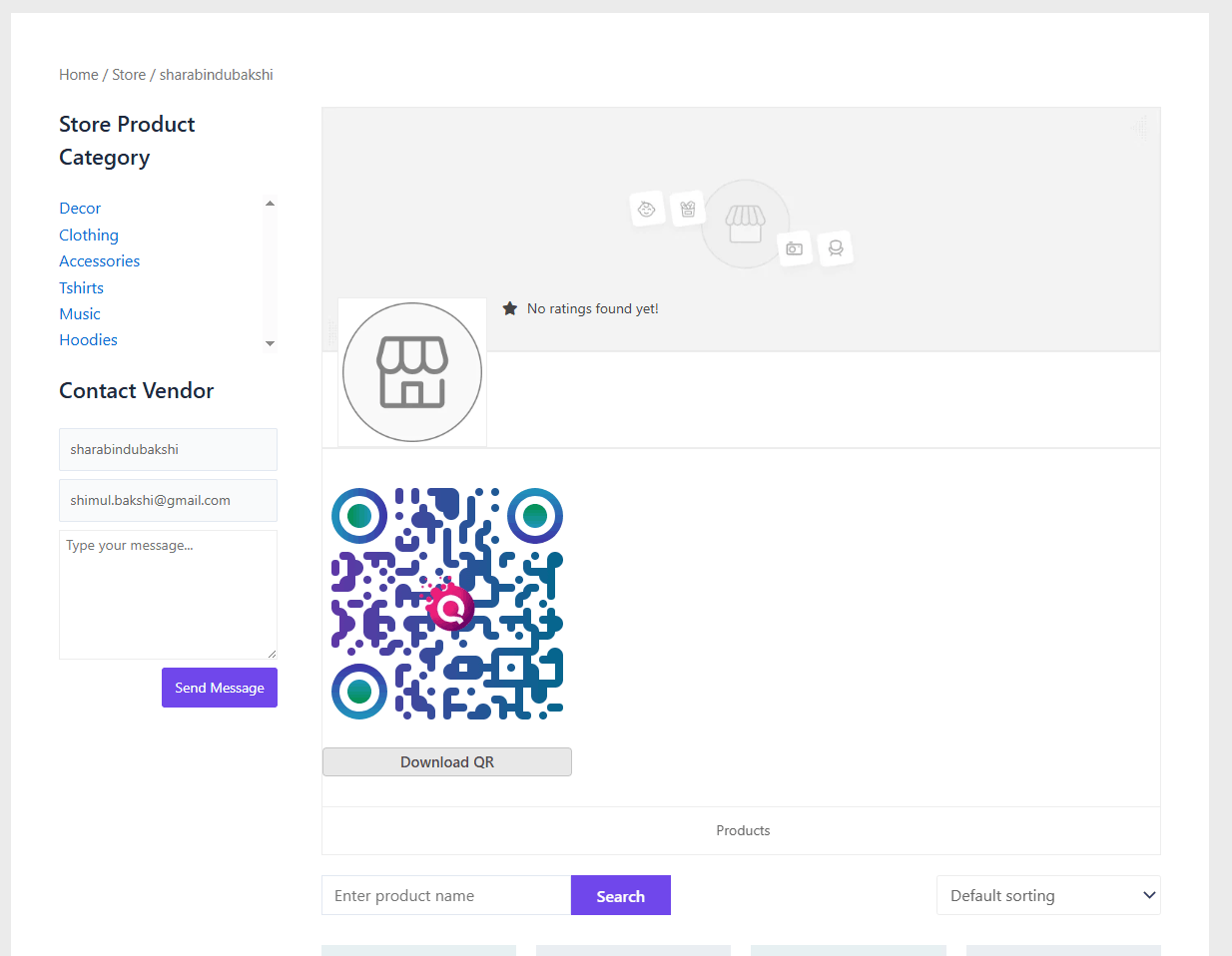This screenshot has height=956, width=1232.
Task: Click the camera banner icon
Action: pyautogui.click(x=795, y=247)
